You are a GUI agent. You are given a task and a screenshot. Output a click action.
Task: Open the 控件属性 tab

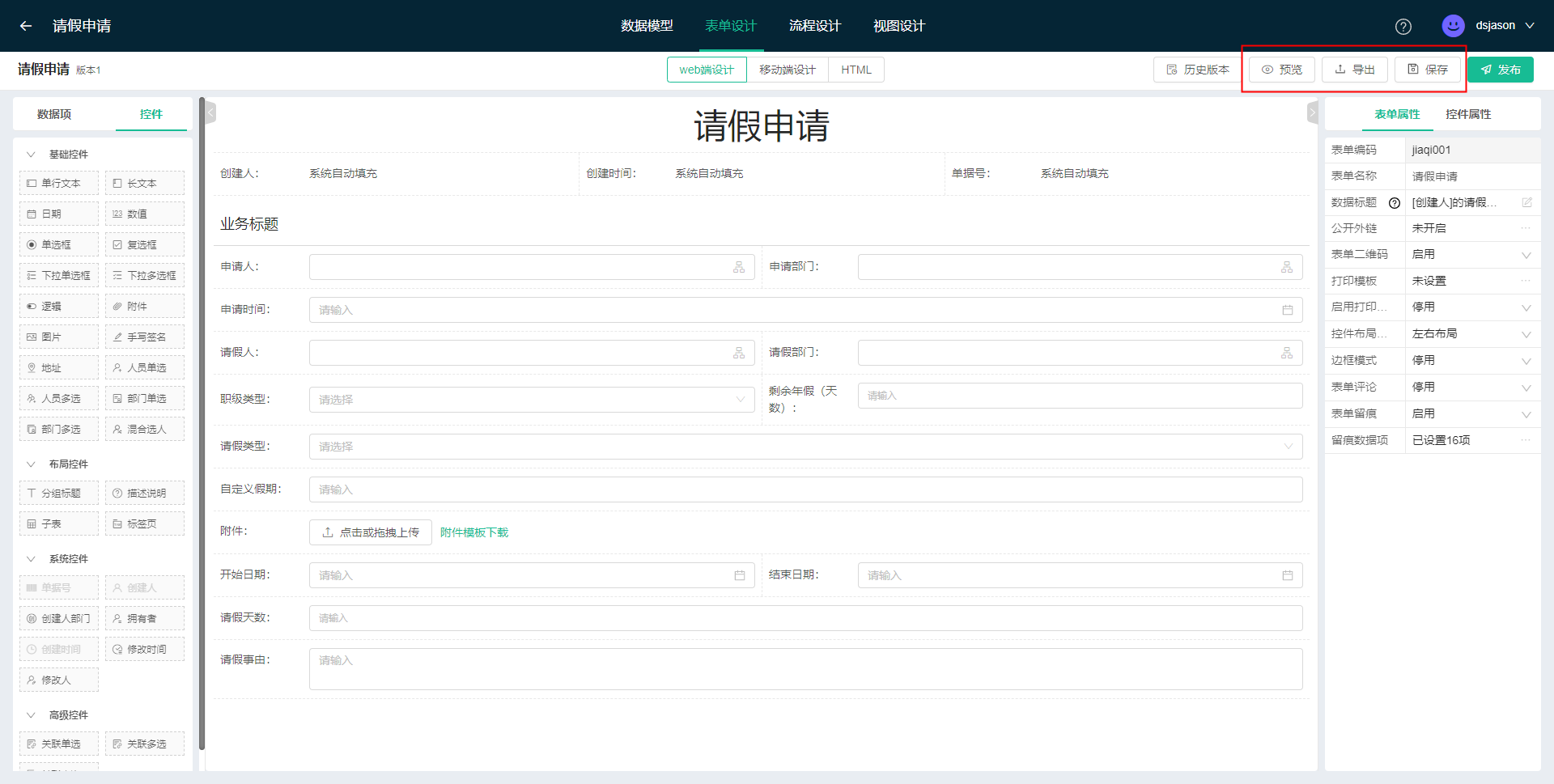[x=1468, y=114]
